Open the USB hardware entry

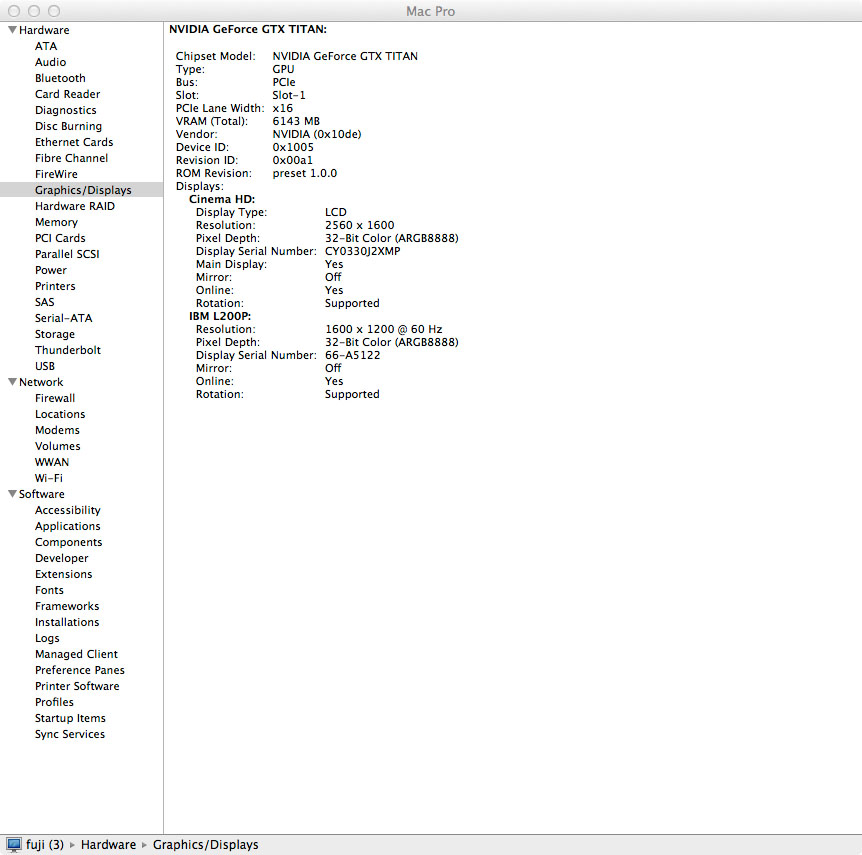tap(45, 366)
